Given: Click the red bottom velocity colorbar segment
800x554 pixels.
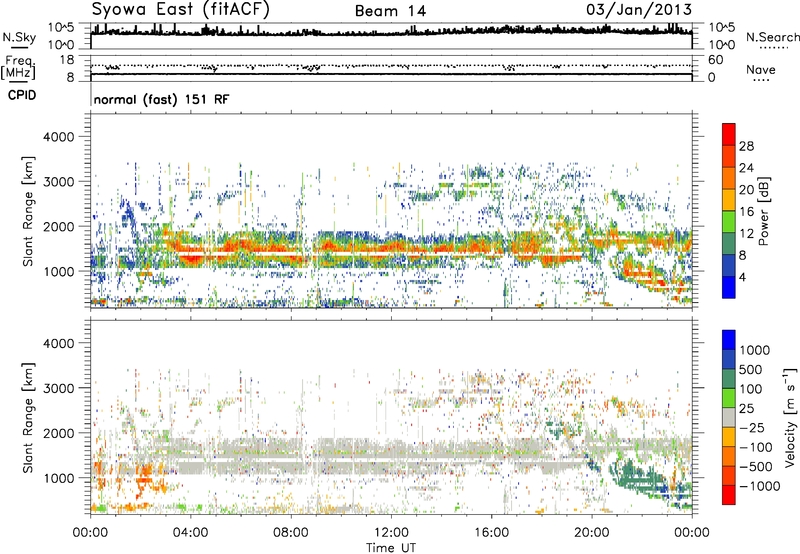Looking at the screenshot, I should [x=729, y=495].
